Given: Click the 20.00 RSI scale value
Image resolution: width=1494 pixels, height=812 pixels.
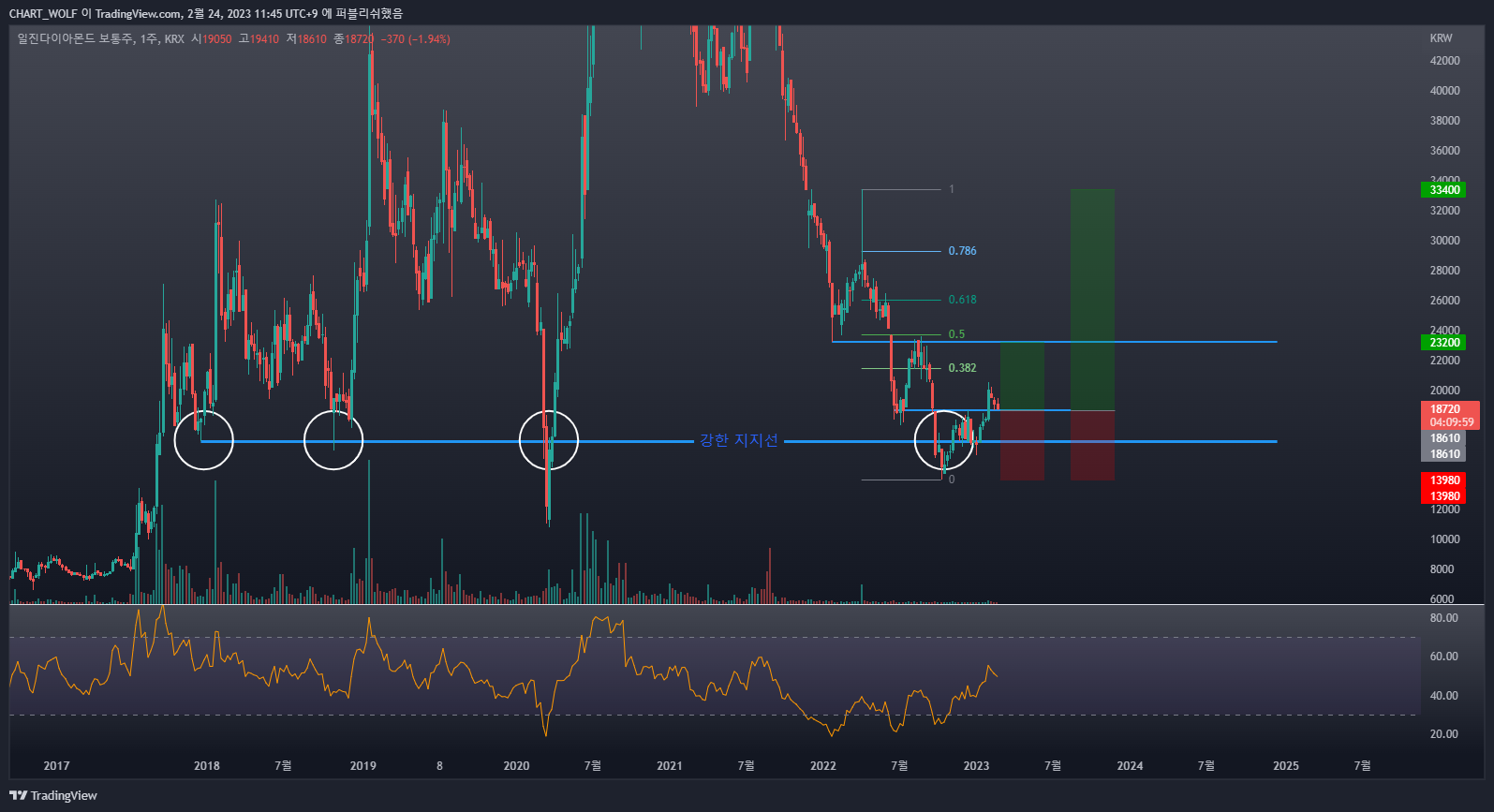Looking at the screenshot, I should coord(1443,734).
